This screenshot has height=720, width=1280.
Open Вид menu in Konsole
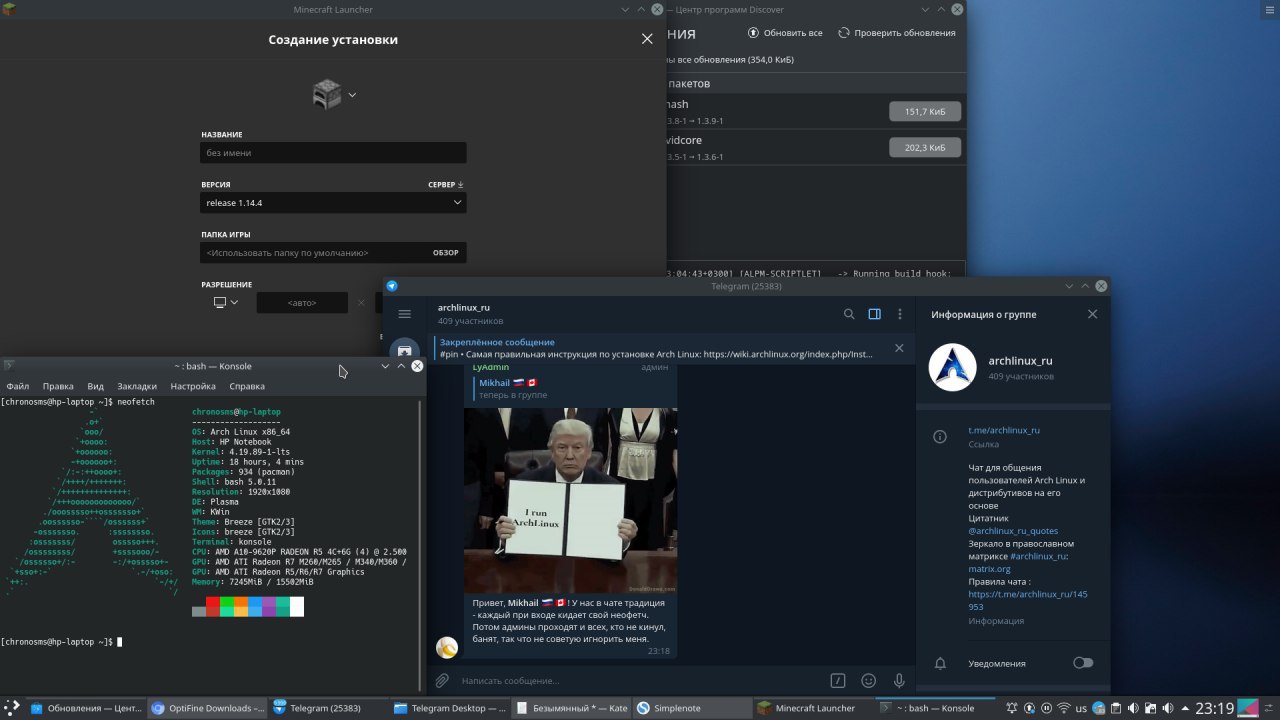tap(96, 386)
